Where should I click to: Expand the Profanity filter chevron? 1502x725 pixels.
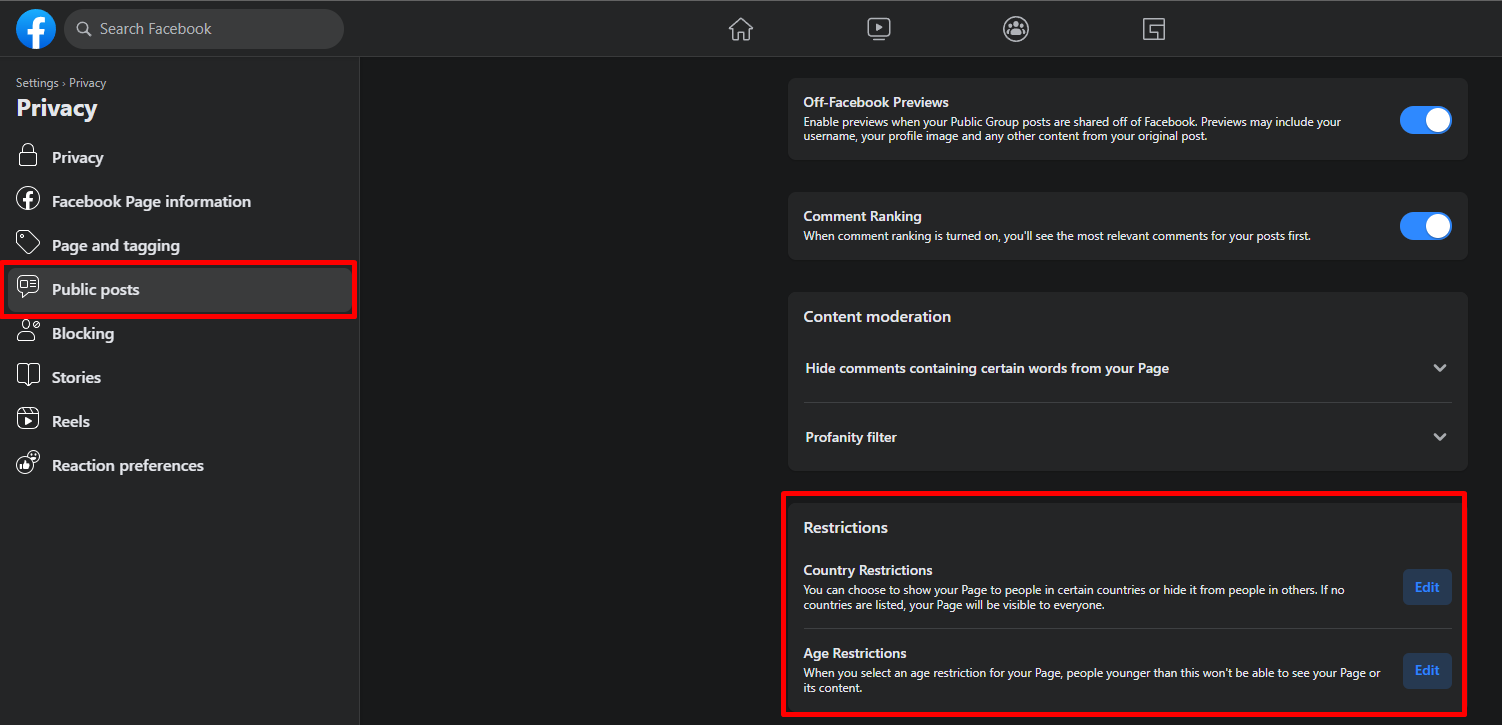[x=1440, y=437]
